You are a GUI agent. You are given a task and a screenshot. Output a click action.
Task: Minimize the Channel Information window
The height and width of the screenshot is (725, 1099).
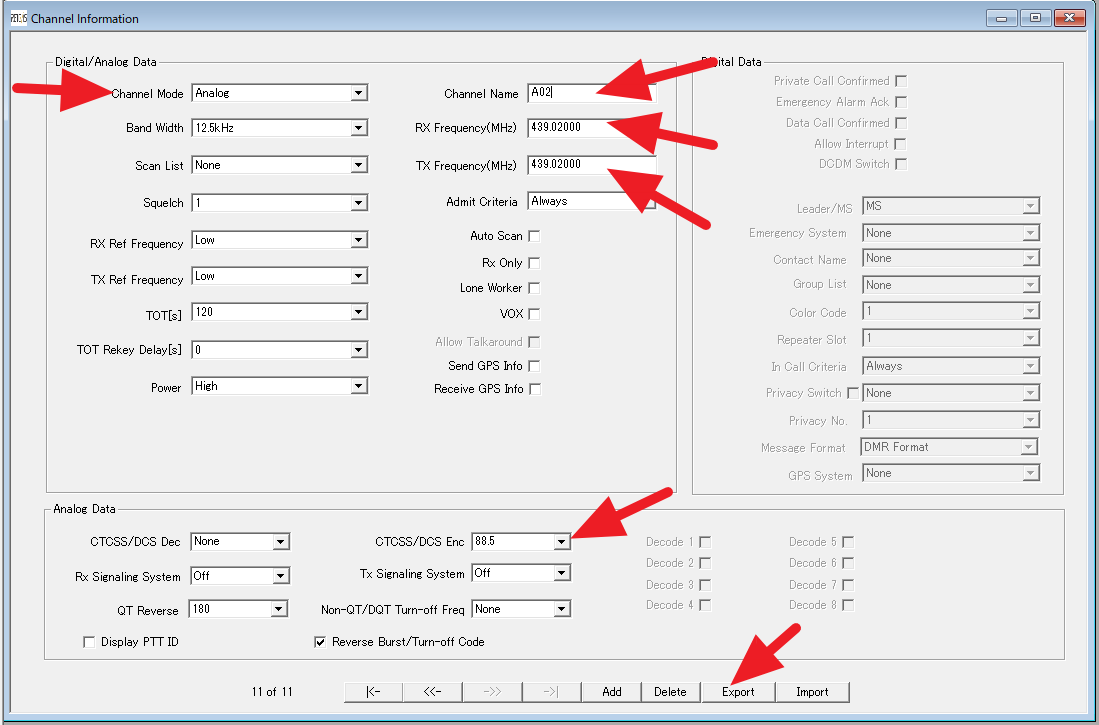tap(1003, 17)
